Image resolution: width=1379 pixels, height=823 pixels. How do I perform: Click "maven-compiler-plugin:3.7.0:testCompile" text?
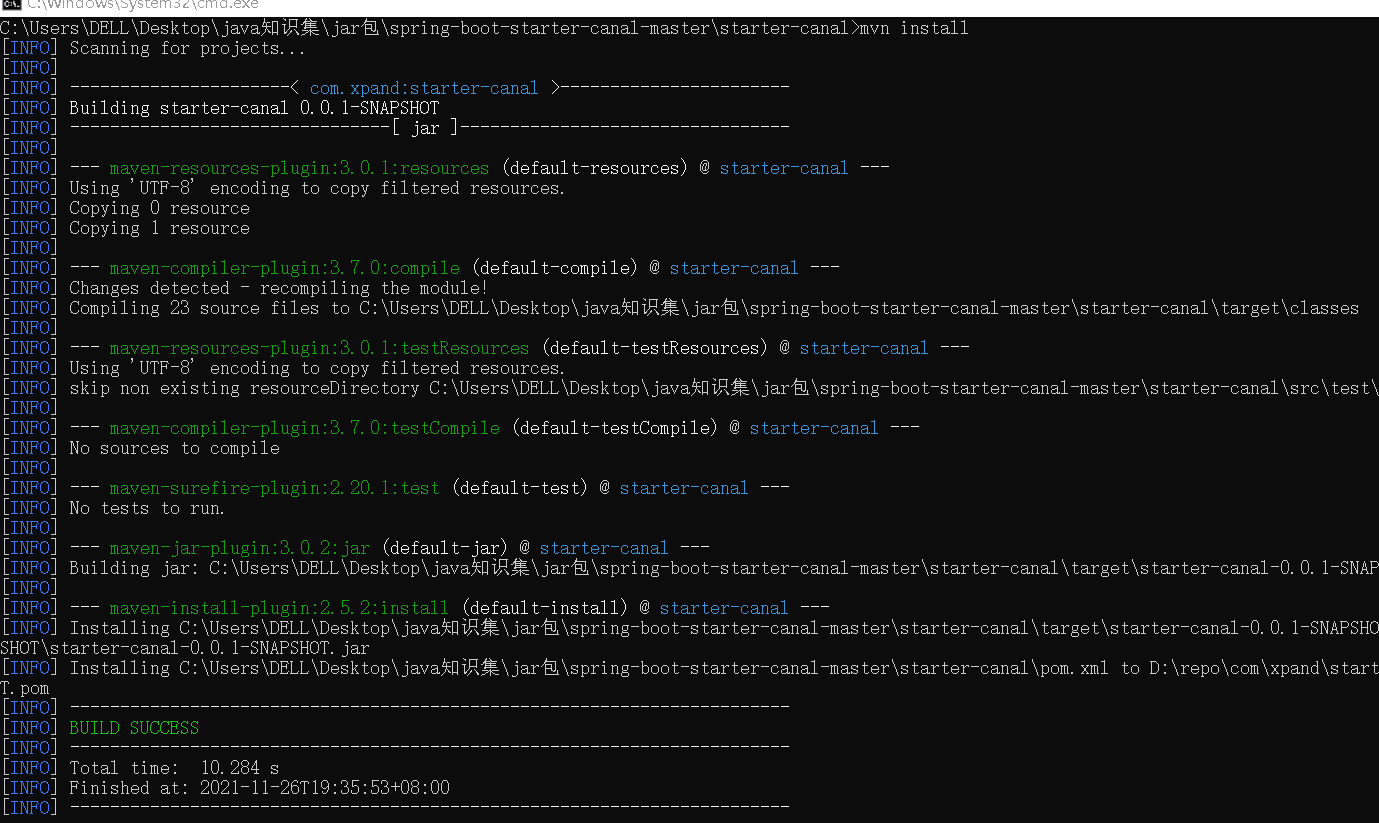click(x=304, y=428)
